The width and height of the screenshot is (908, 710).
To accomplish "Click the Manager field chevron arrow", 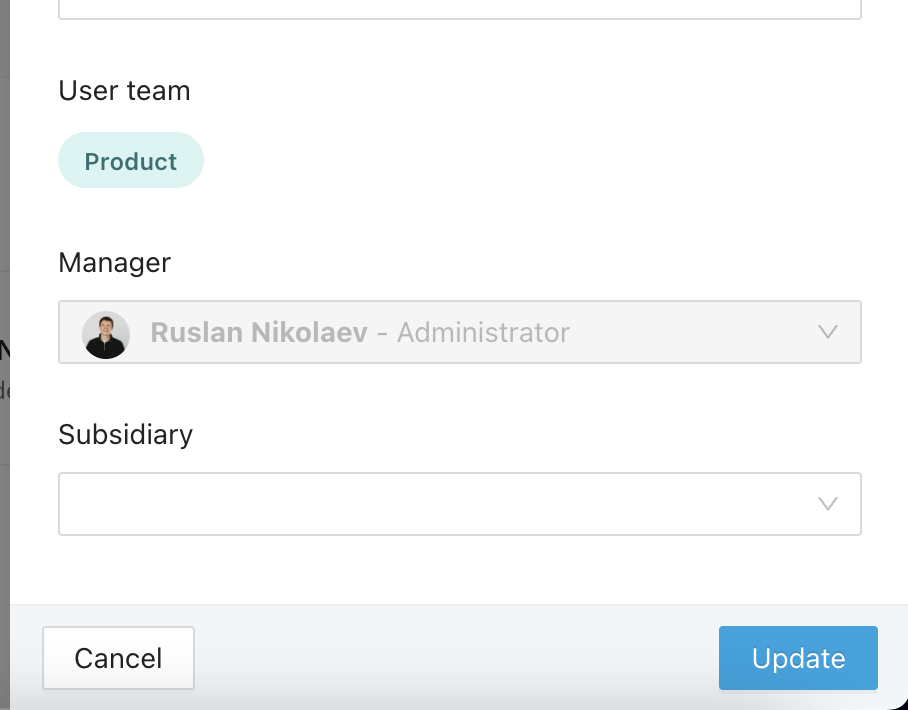I will click(828, 332).
